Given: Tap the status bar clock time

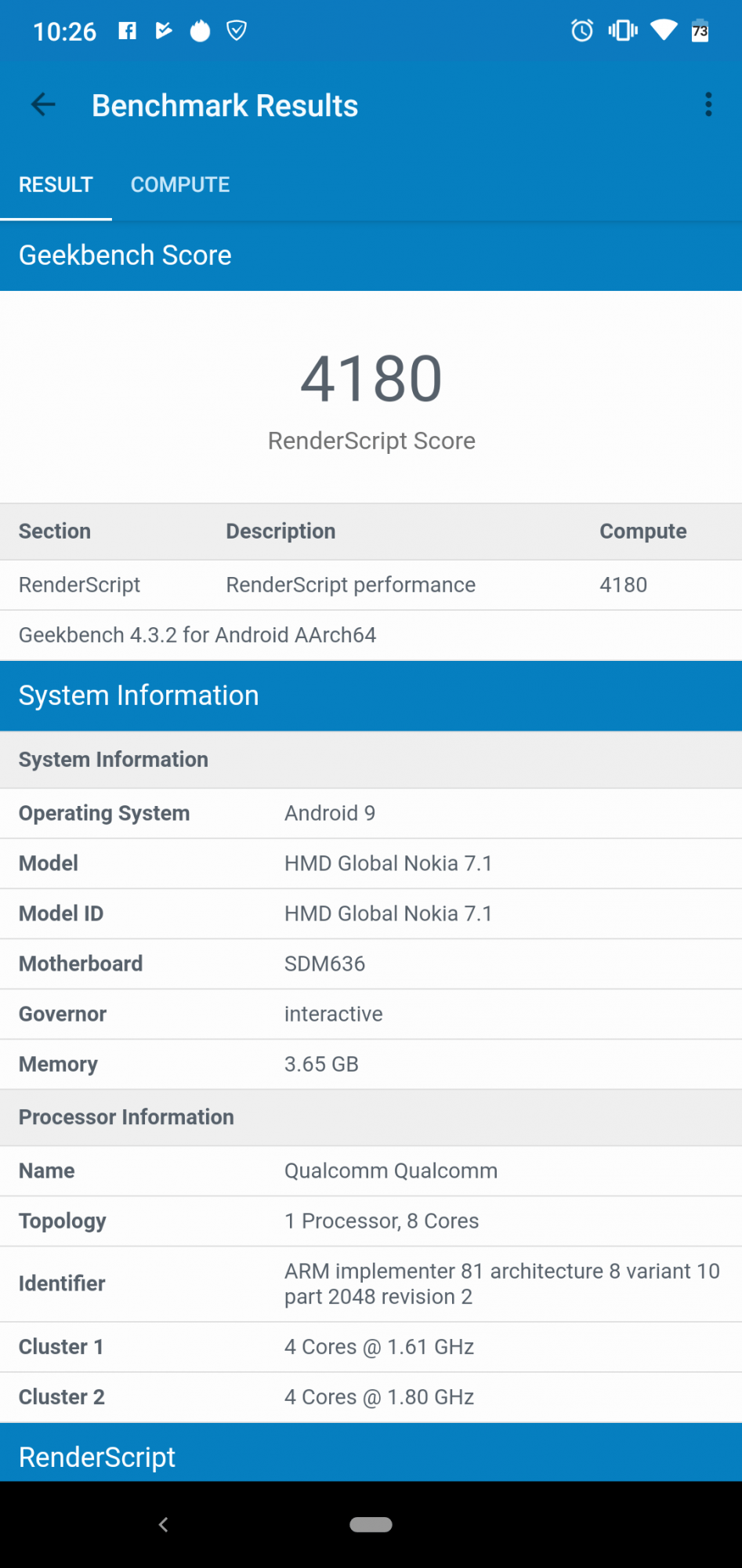Looking at the screenshot, I should [x=64, y=31].
